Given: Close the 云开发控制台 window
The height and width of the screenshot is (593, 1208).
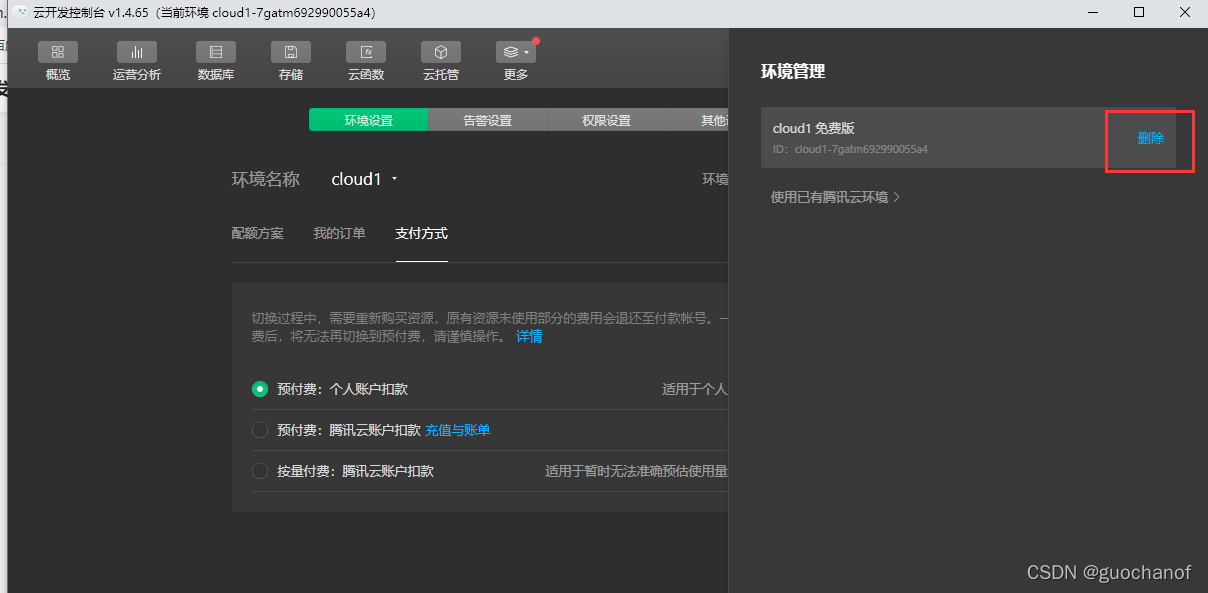Looking at the screenshot, I should (x=1185, y=12).
